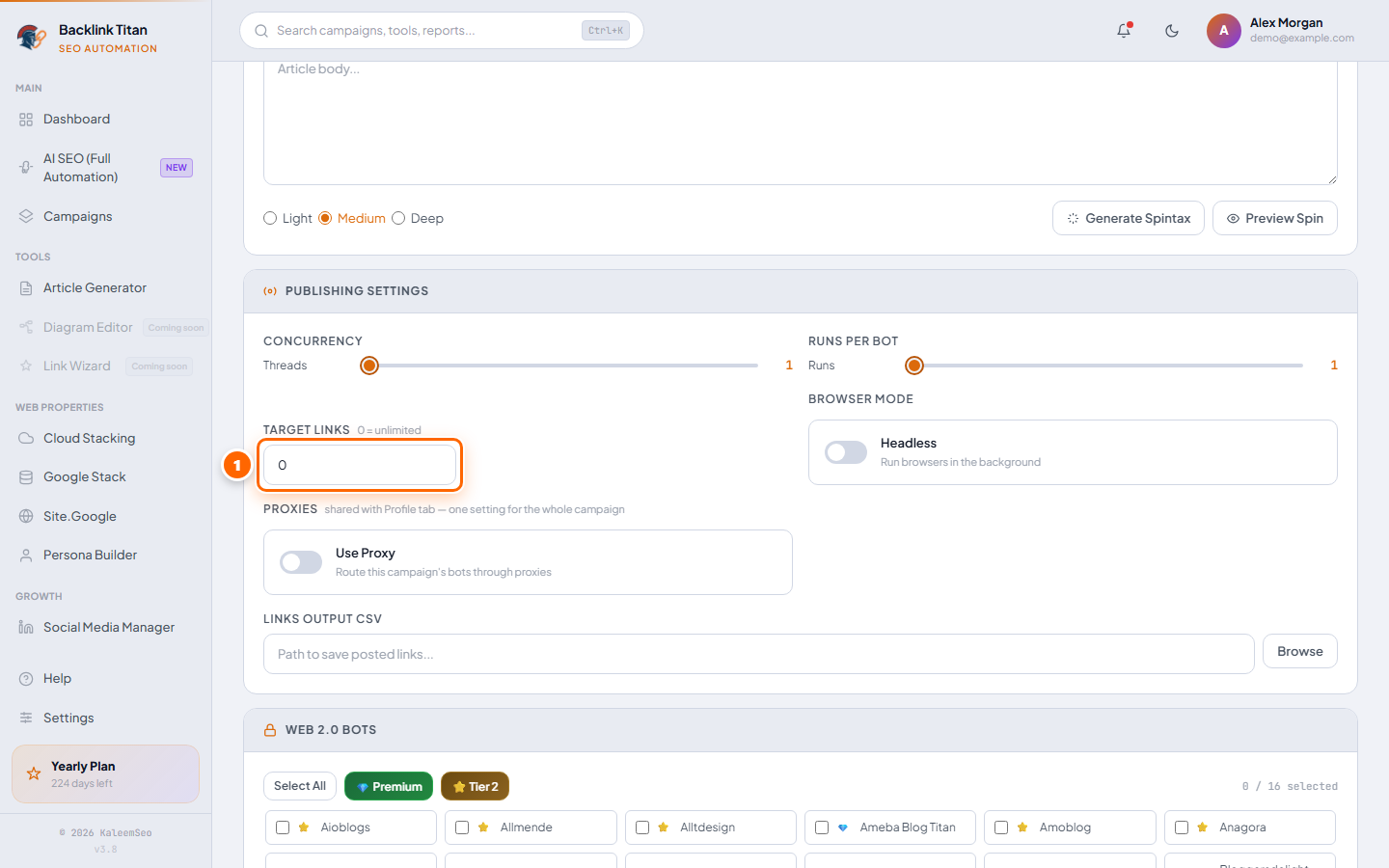The width and height of the screenshot is (1389, 868).
Task: Check the Anagora bot checkbox
Action: click(x=1182, y=827)
